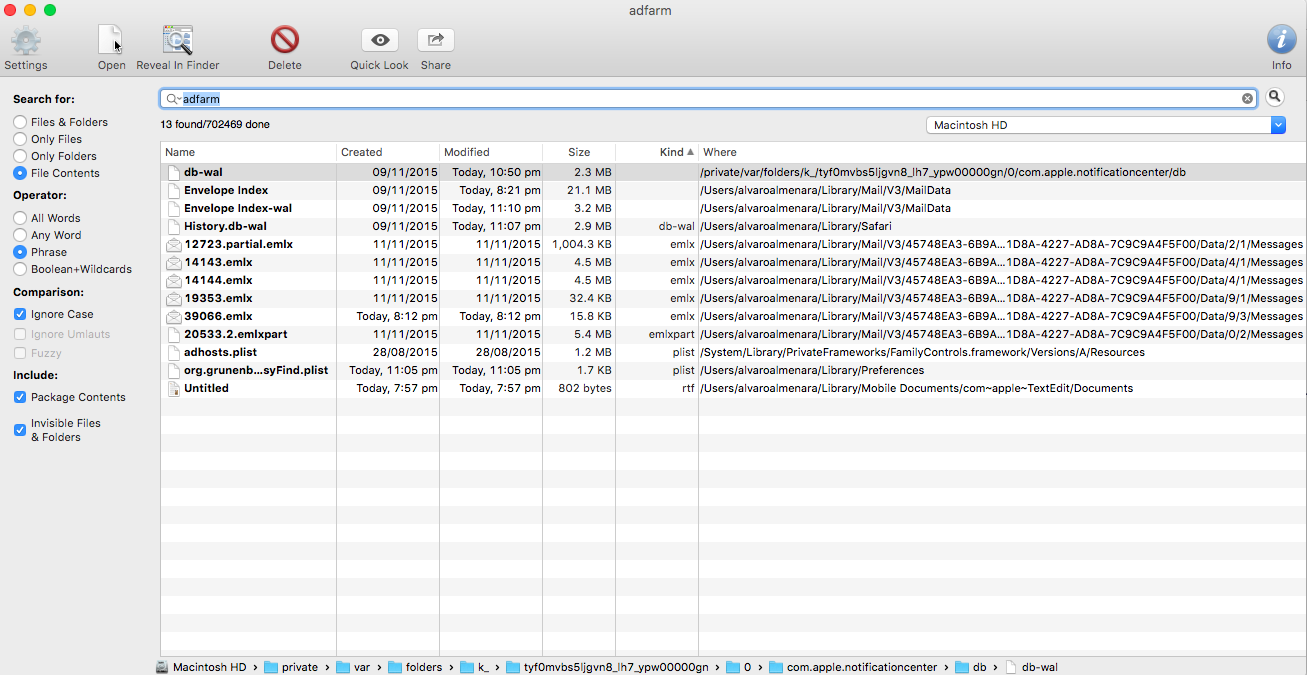Click mail icon of 19353.emlx
The height and width of the screenshot is (675, 1307).
pyautogui.click(x=173, y=298)
